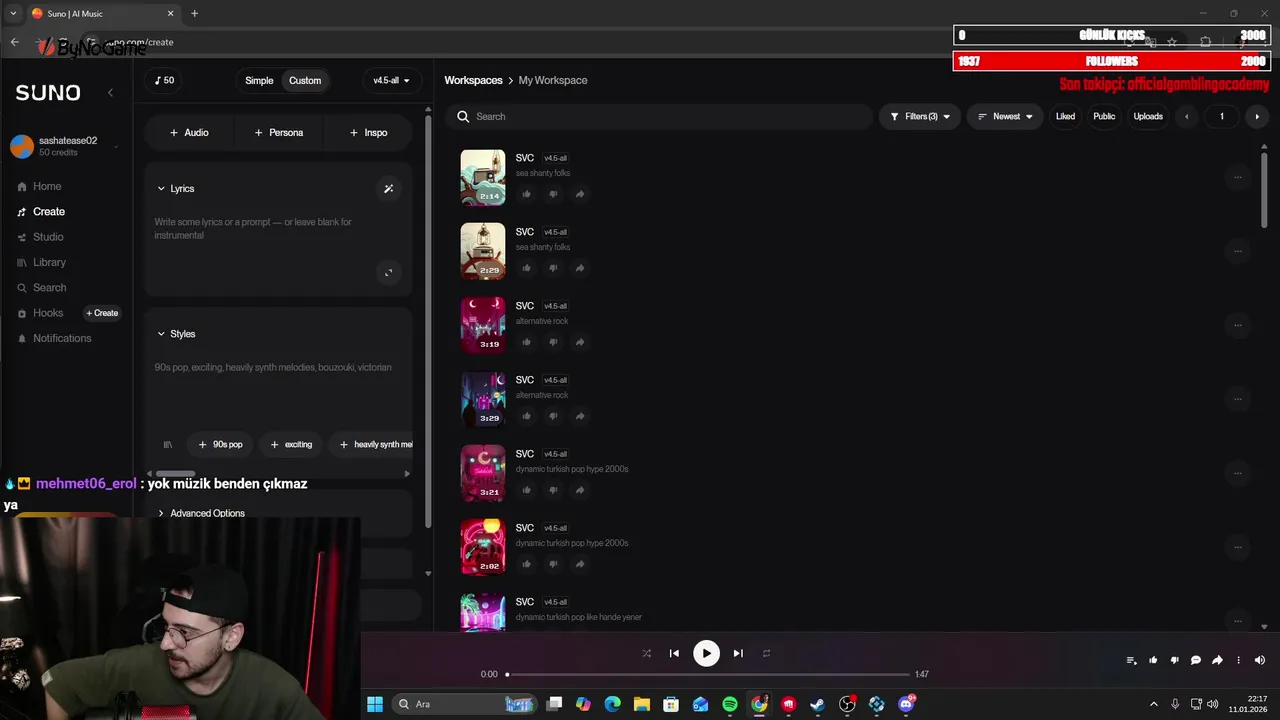Click the + Create button beside Hooks
The image size is (1280, 720).
pyautogui.click(x=102, y=313)
